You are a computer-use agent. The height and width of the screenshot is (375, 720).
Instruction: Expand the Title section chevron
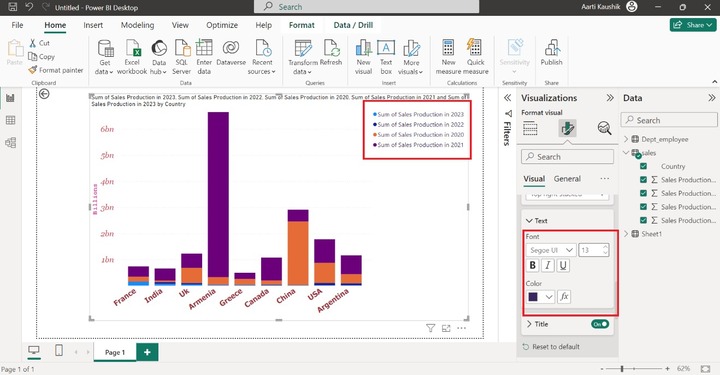pyautogui.click(x=529, y=324)
